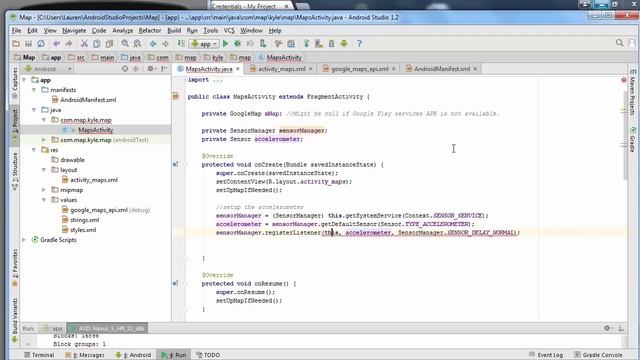Click the Paste icon in toolbar
The image size is (640, 360).
[x=109, y=44]
